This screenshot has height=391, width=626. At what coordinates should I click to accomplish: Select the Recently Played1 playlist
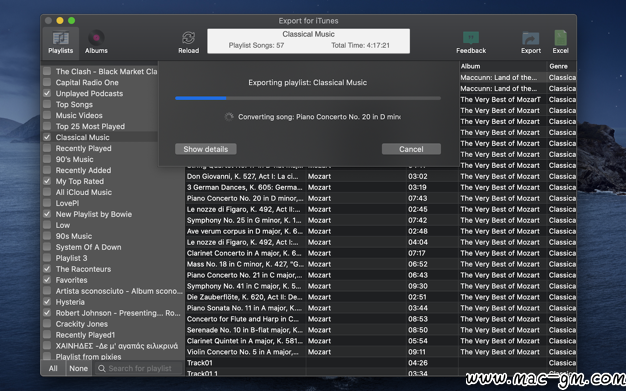(85, 335)
